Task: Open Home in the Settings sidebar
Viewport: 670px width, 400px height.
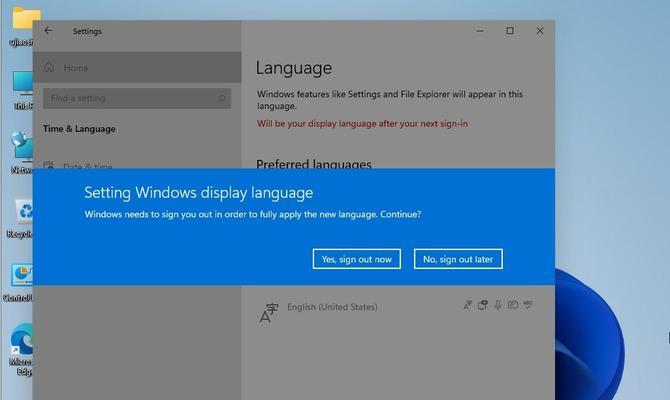Action: [137, 68]
